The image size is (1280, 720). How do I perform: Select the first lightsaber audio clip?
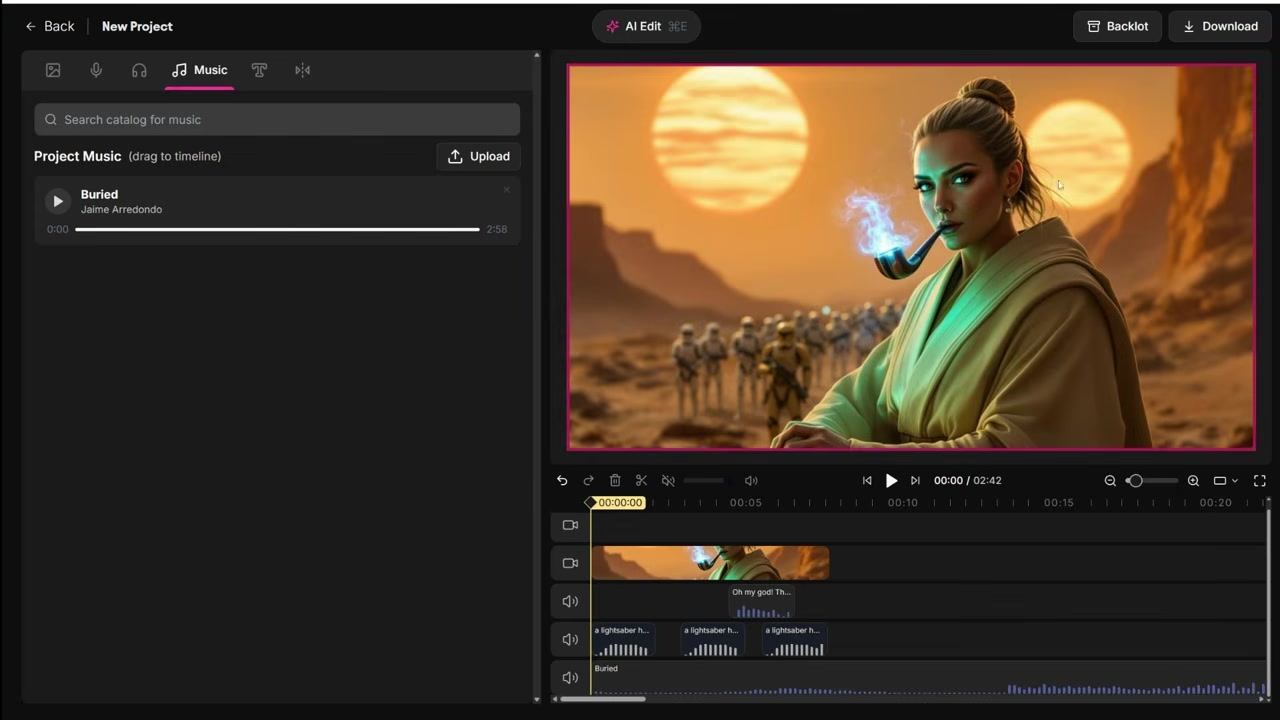pyautogui.click(x=623, y=640)
